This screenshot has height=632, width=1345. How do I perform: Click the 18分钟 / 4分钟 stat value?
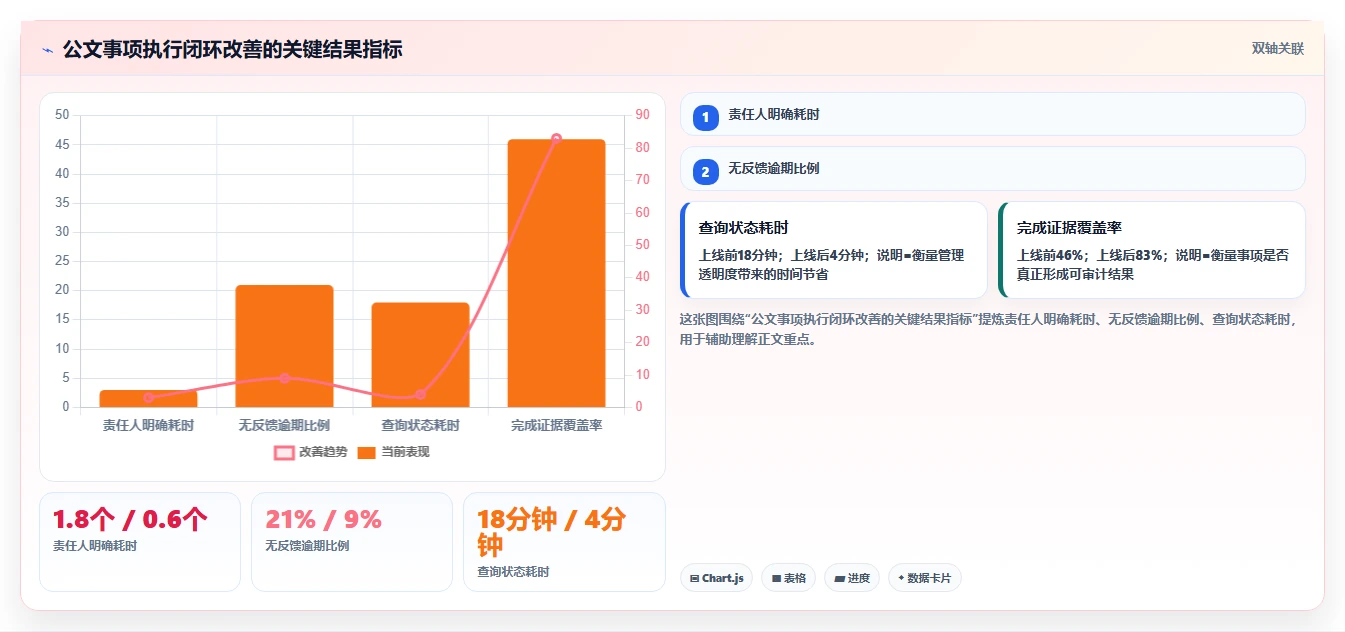pyautogui.click(x=551, y=533)
